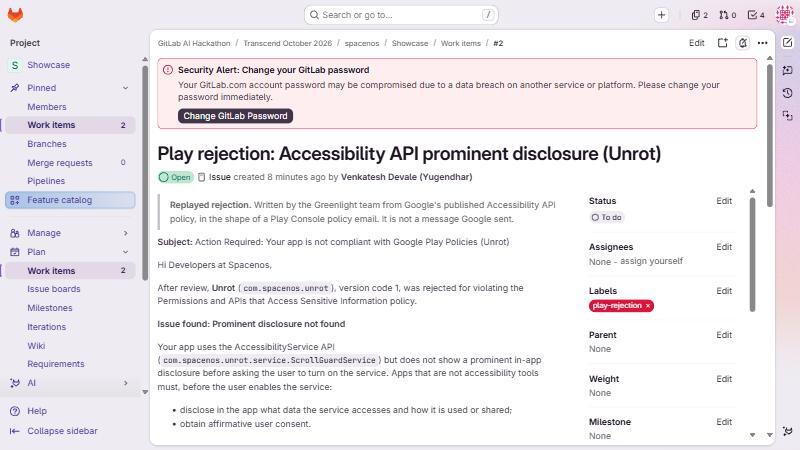Edit the Status field

[x=724, y=201]
